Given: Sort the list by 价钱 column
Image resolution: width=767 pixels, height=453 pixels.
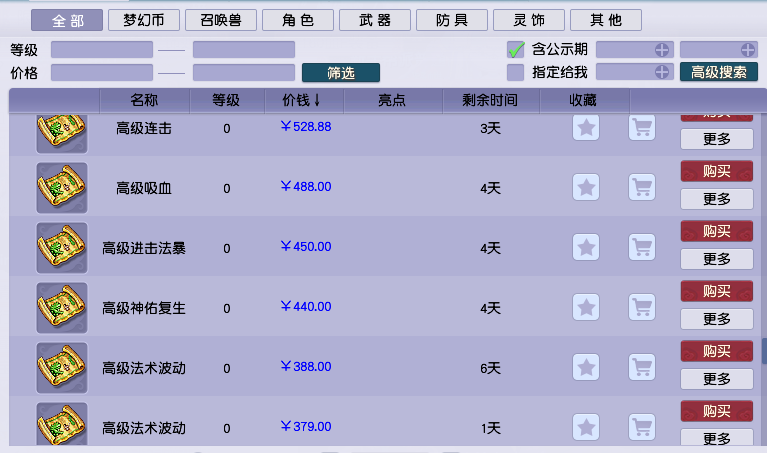Looking at the screenshot, I should pyautogui.click(x=303, y=100).
